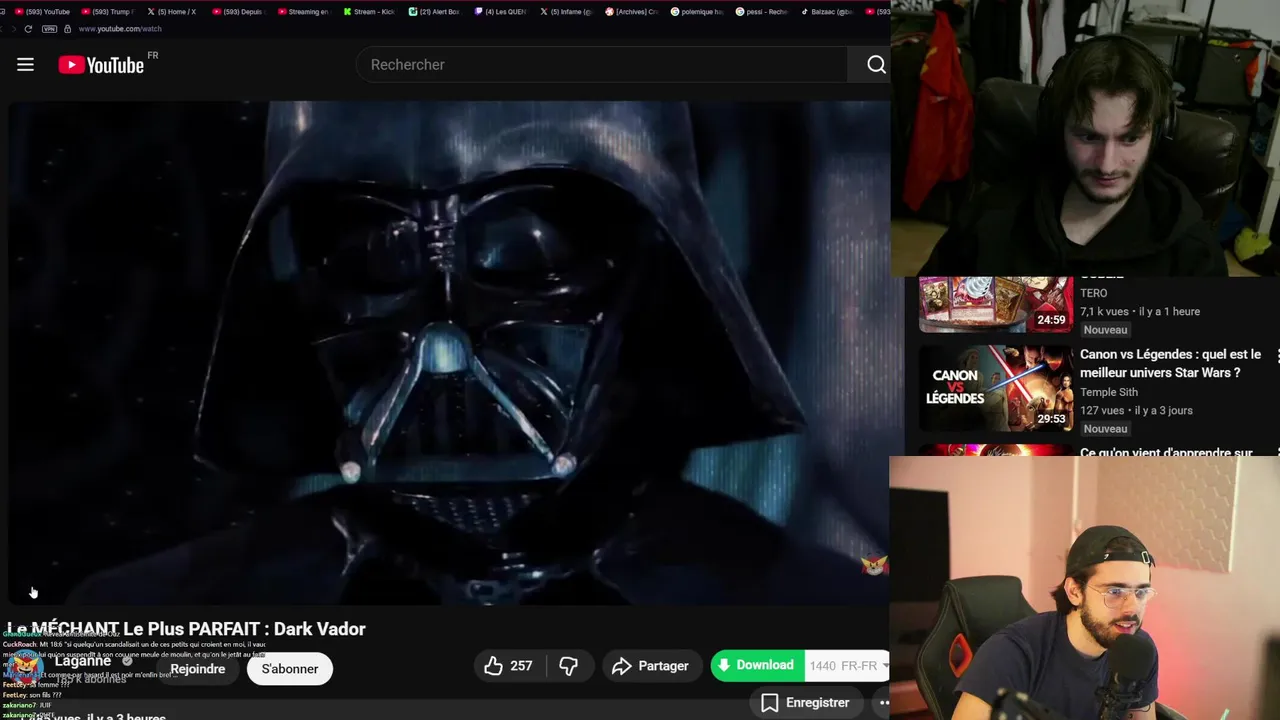
Task: Switch to the Balzaac TikTok tab
Action: pos(826,12)
